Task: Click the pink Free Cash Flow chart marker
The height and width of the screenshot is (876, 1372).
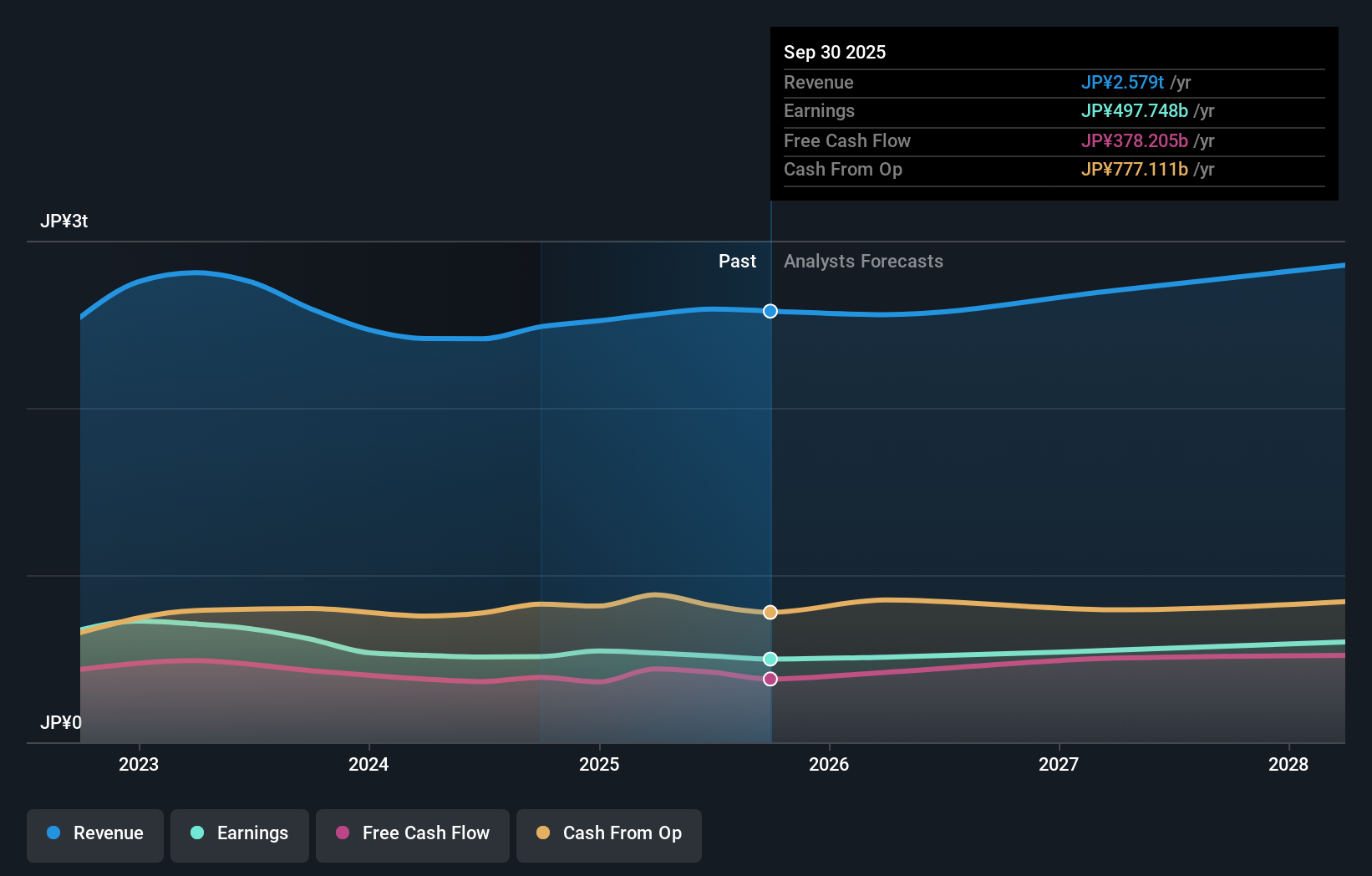Action: point(770,679)
